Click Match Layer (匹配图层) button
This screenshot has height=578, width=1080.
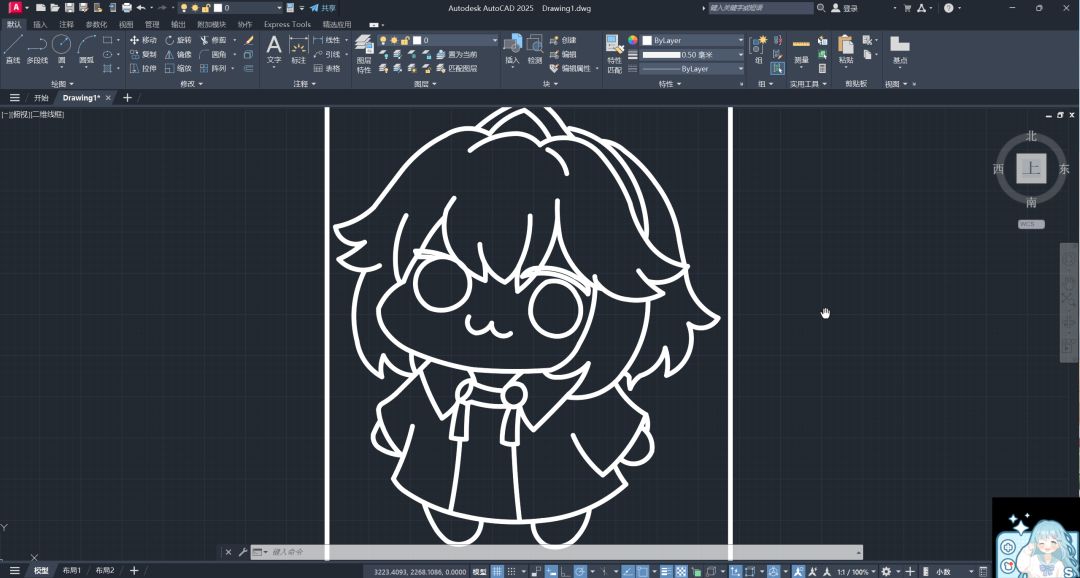(456, 68)
